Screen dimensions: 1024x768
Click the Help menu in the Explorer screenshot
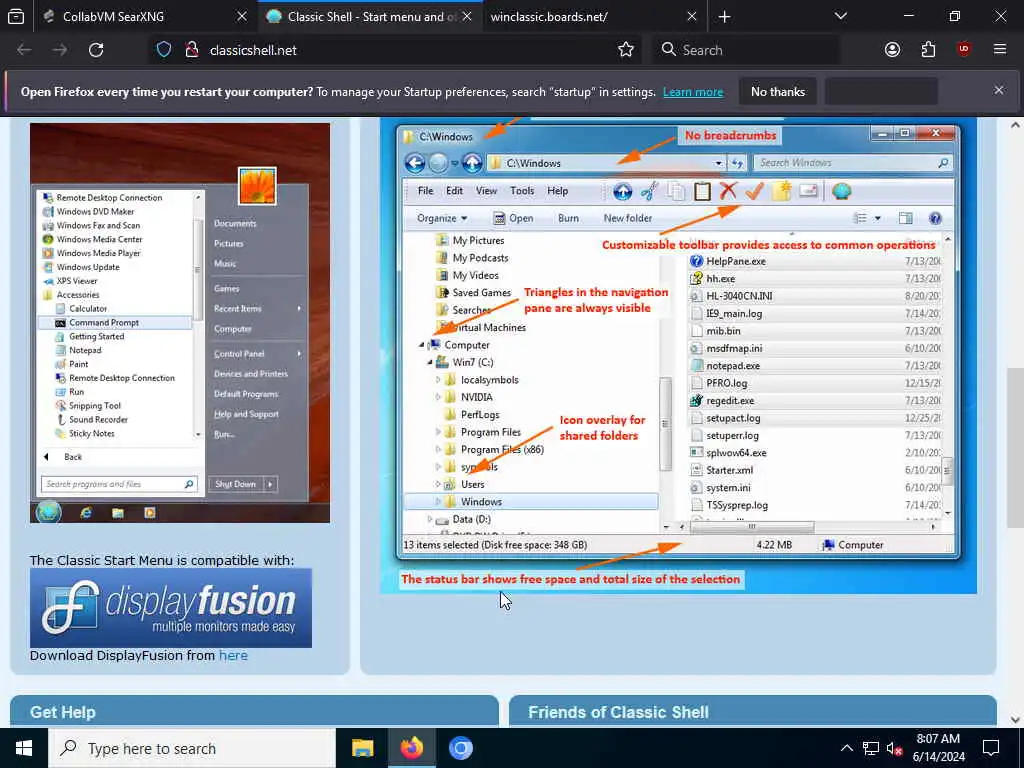tap(557, 191)
